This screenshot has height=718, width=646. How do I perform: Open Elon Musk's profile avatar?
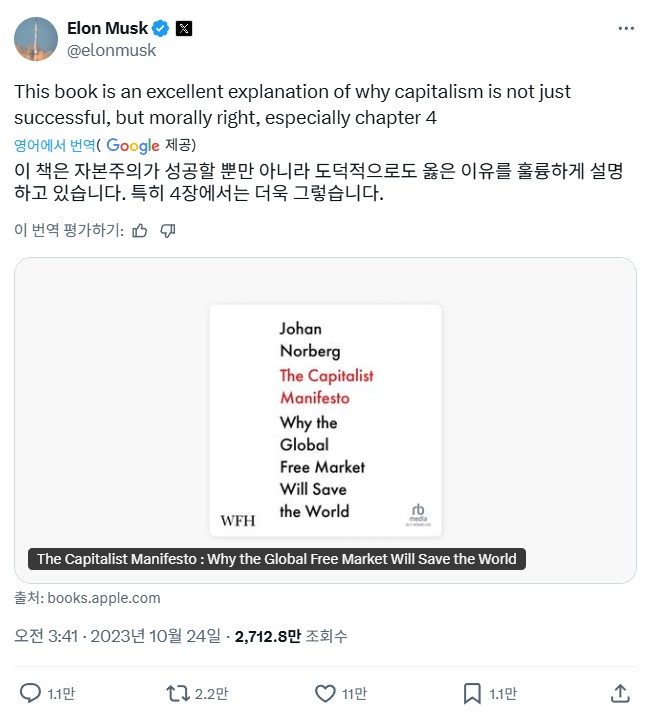35,38
